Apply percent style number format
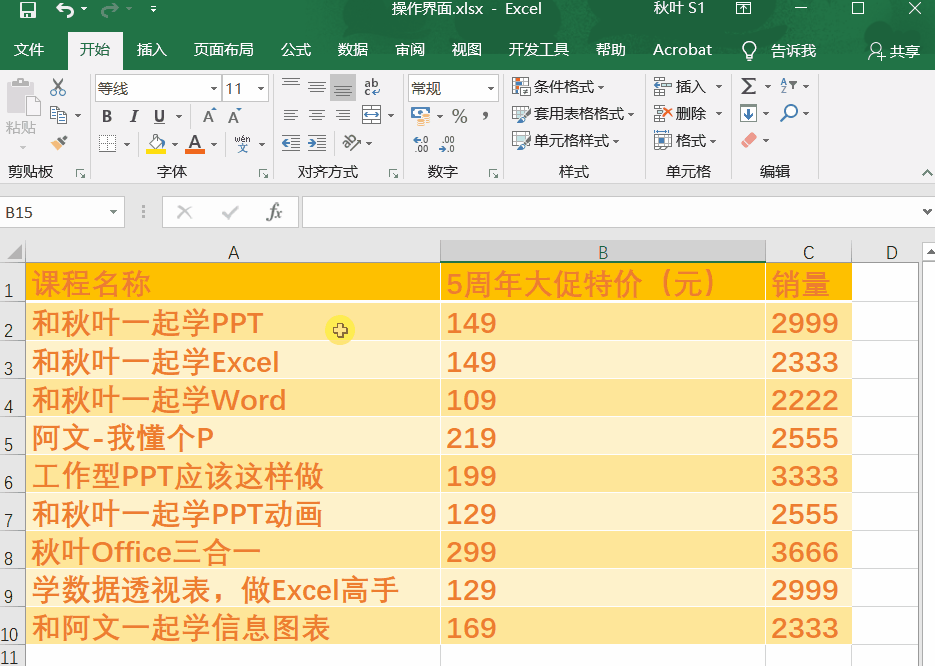 tap(460, 116)
